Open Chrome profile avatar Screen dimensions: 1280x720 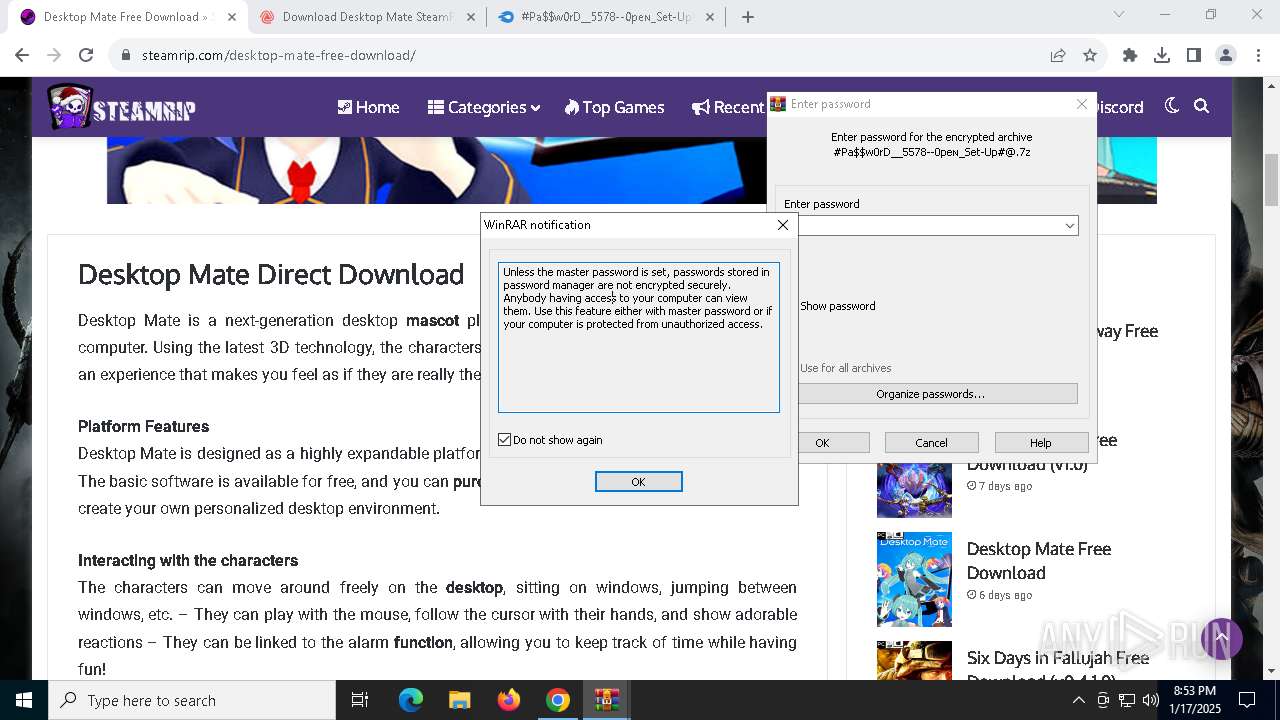pos(1226,55)
